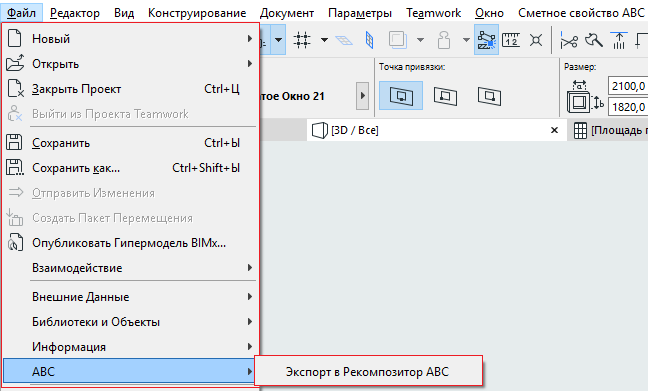648x391 pixels.
Task: Click the scissors trim tool icon
Action: click(x=569, y=41)
